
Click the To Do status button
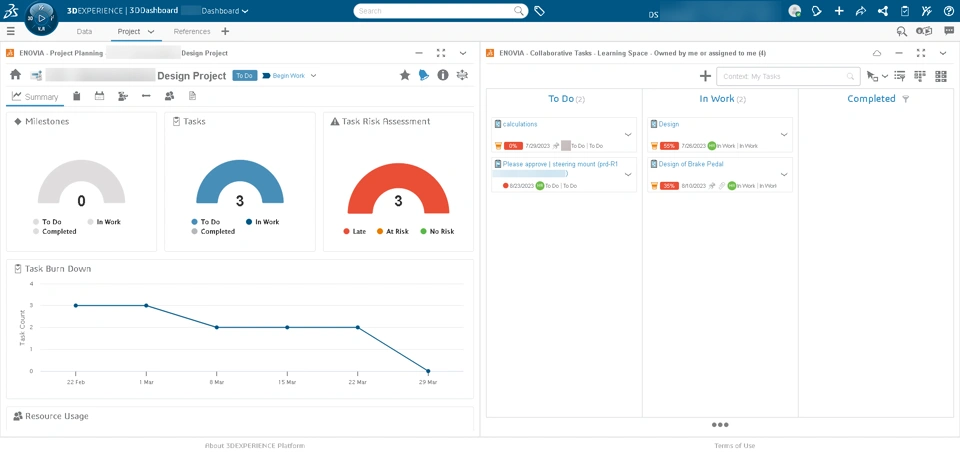pyautogui.click(x=244, y=76)
